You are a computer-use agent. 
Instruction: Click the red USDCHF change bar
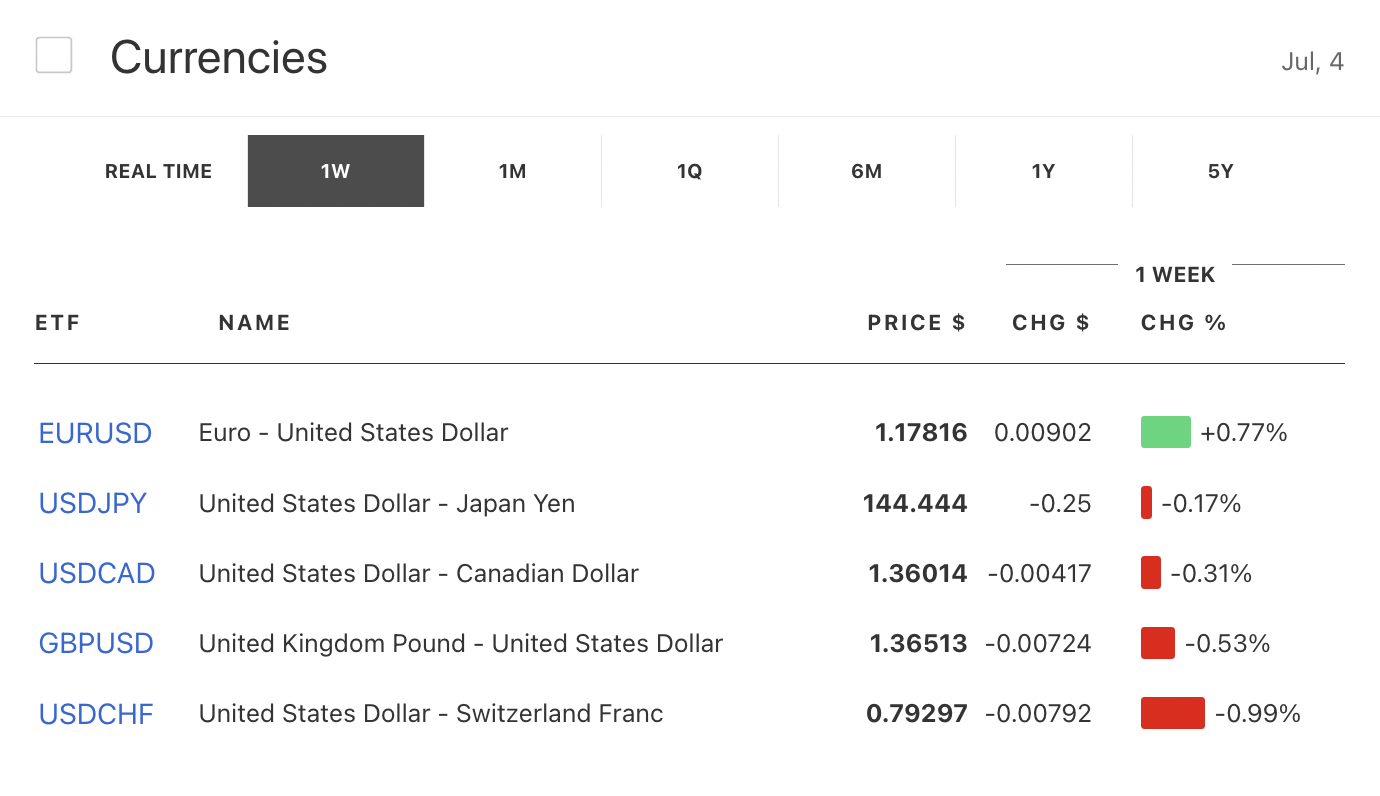click(1173, 712)
